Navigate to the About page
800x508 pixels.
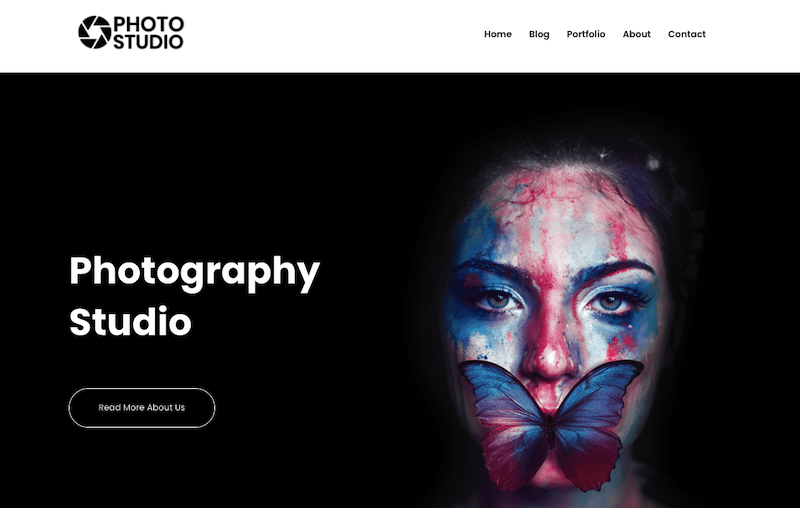636,34
